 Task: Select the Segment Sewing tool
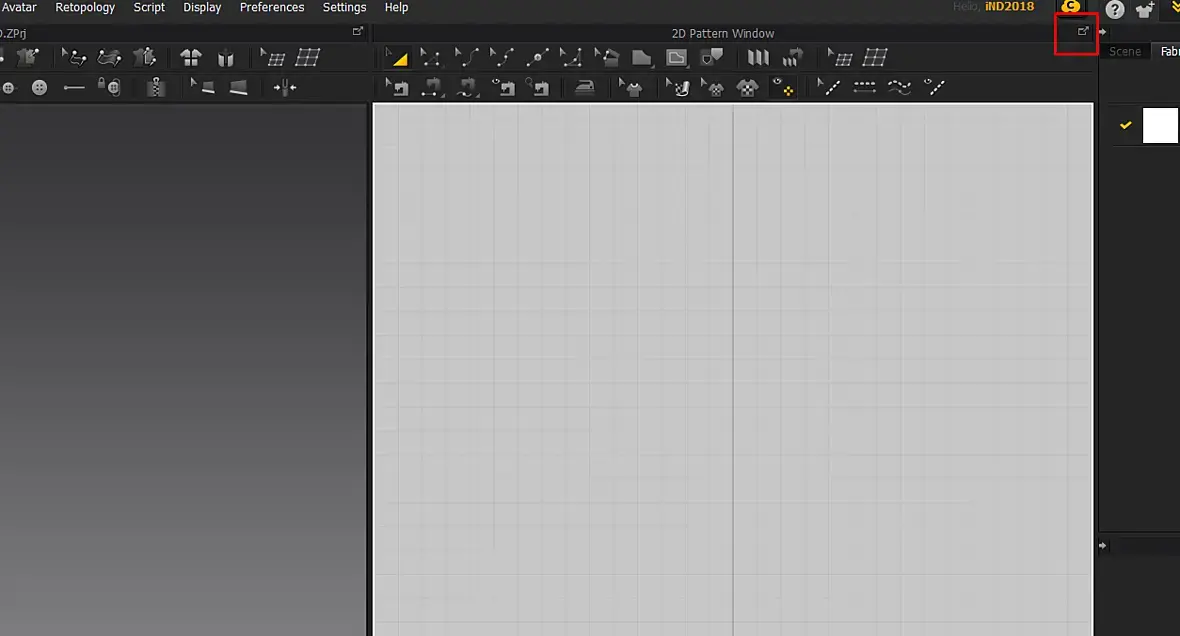point(431,87)
